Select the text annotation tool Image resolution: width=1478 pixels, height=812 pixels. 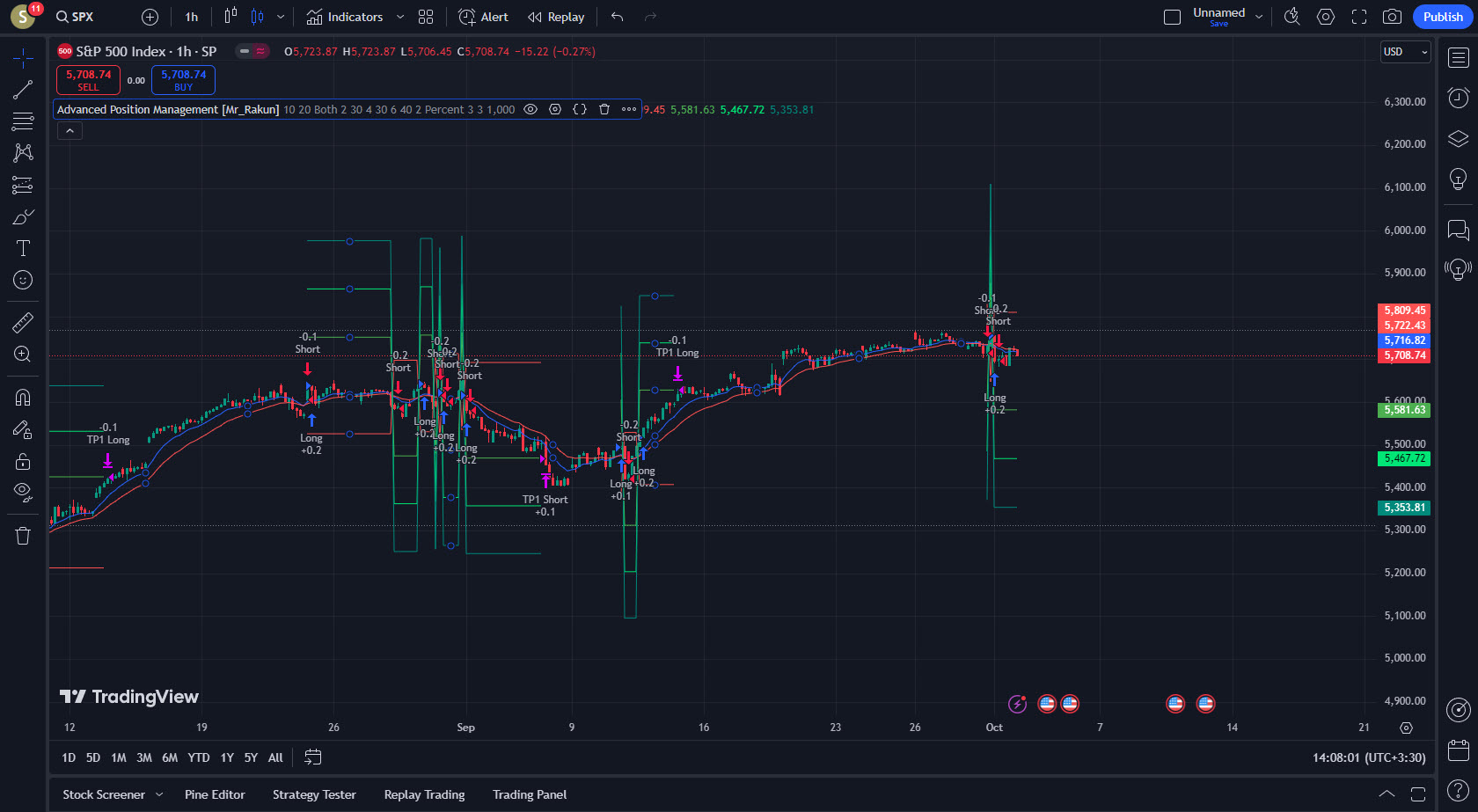click(x=23, y=248)
